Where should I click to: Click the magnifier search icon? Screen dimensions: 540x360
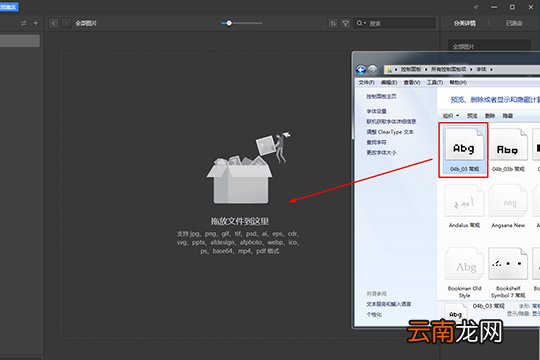360,23
